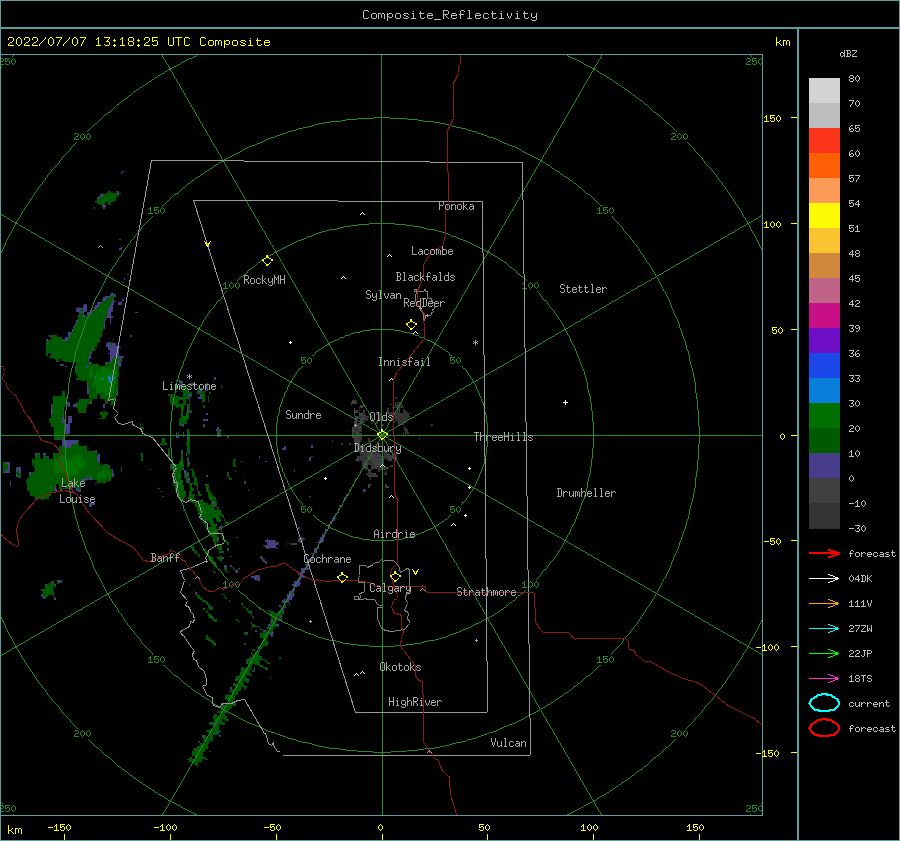Click the Composite_Reflectivity title

click(x=450, y=15)
